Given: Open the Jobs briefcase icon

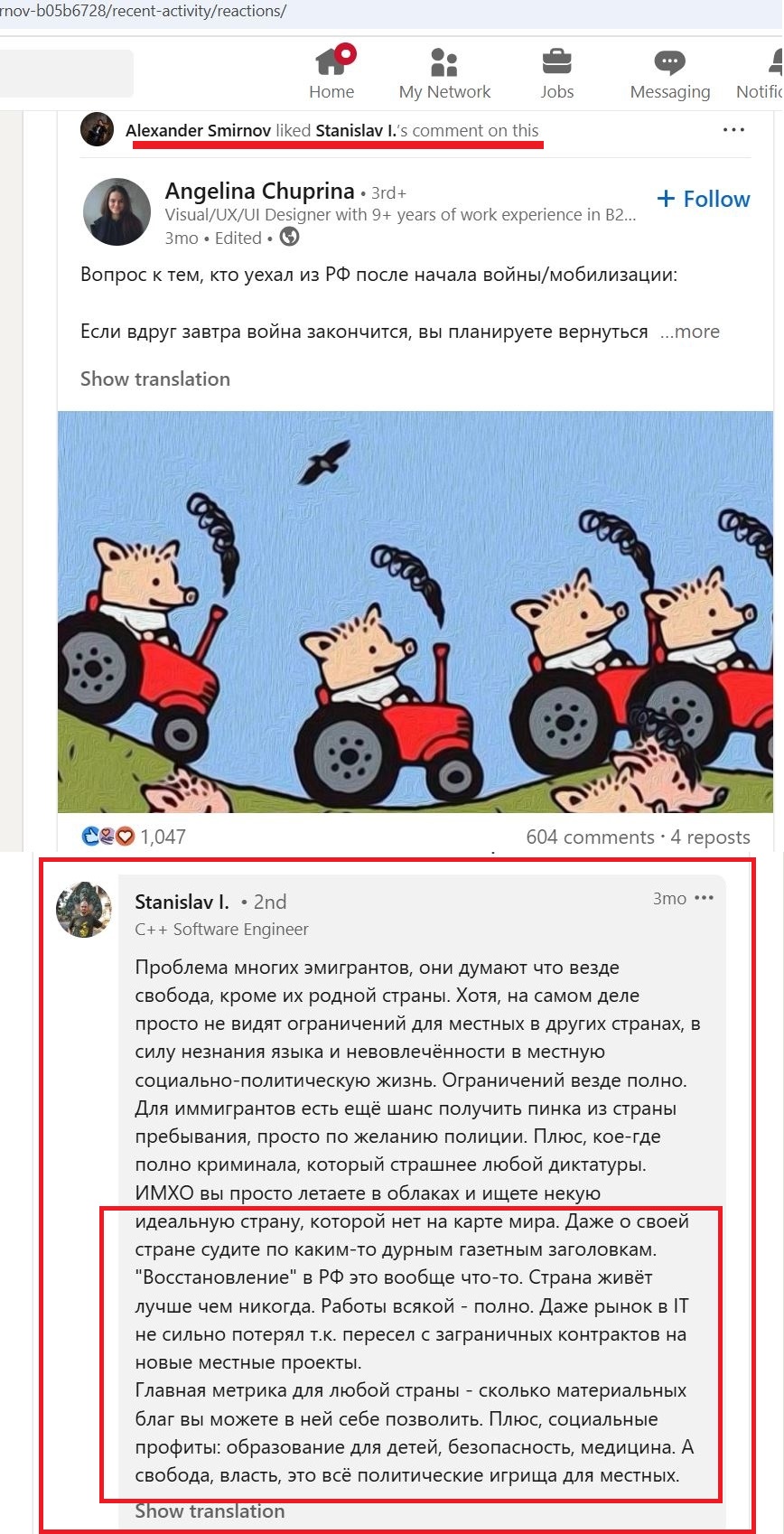Looking at the screenshot, I should point(556,61).
